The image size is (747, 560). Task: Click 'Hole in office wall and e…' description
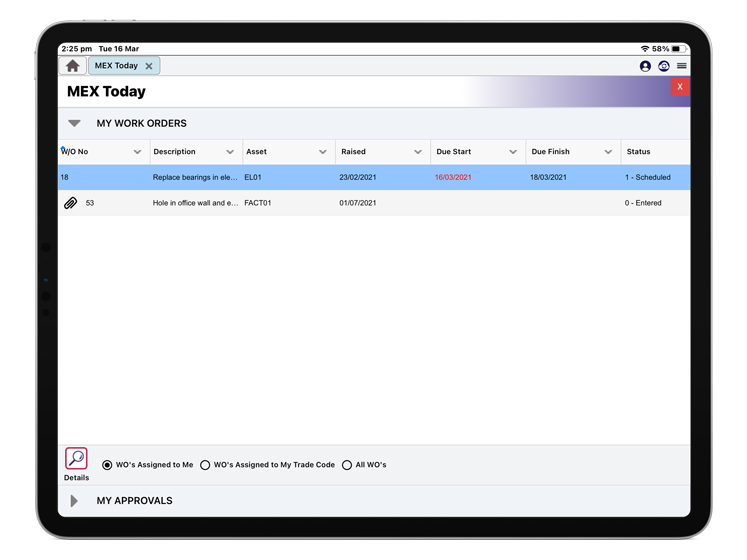[195, 203]
